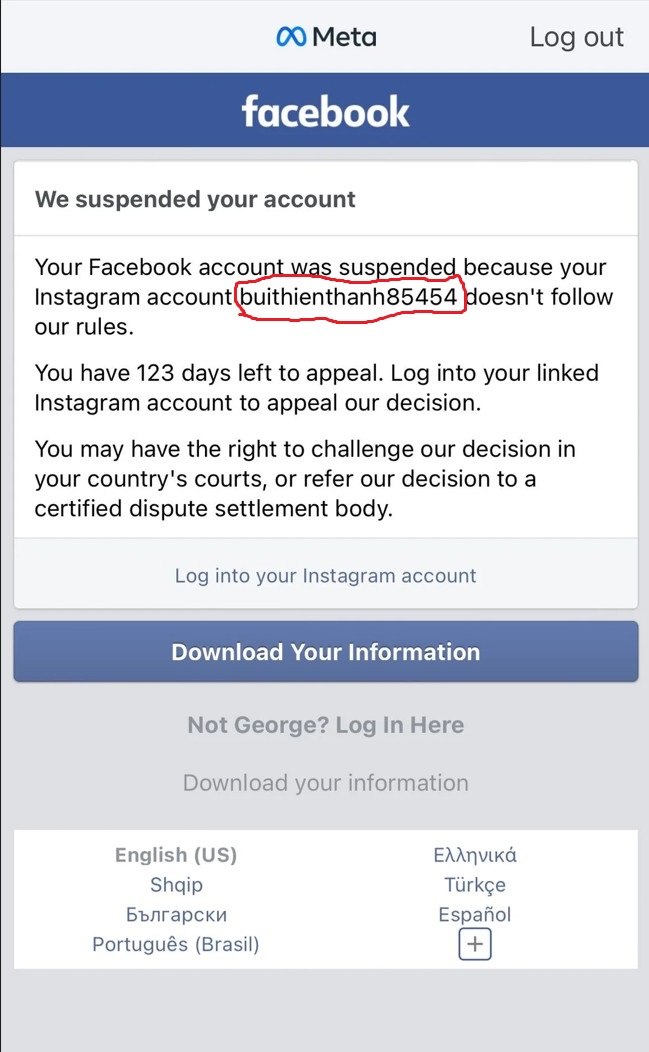This screenshot has height=1052, width=649.
Task: Change language to Türkçe
Action: coord(475,885)
